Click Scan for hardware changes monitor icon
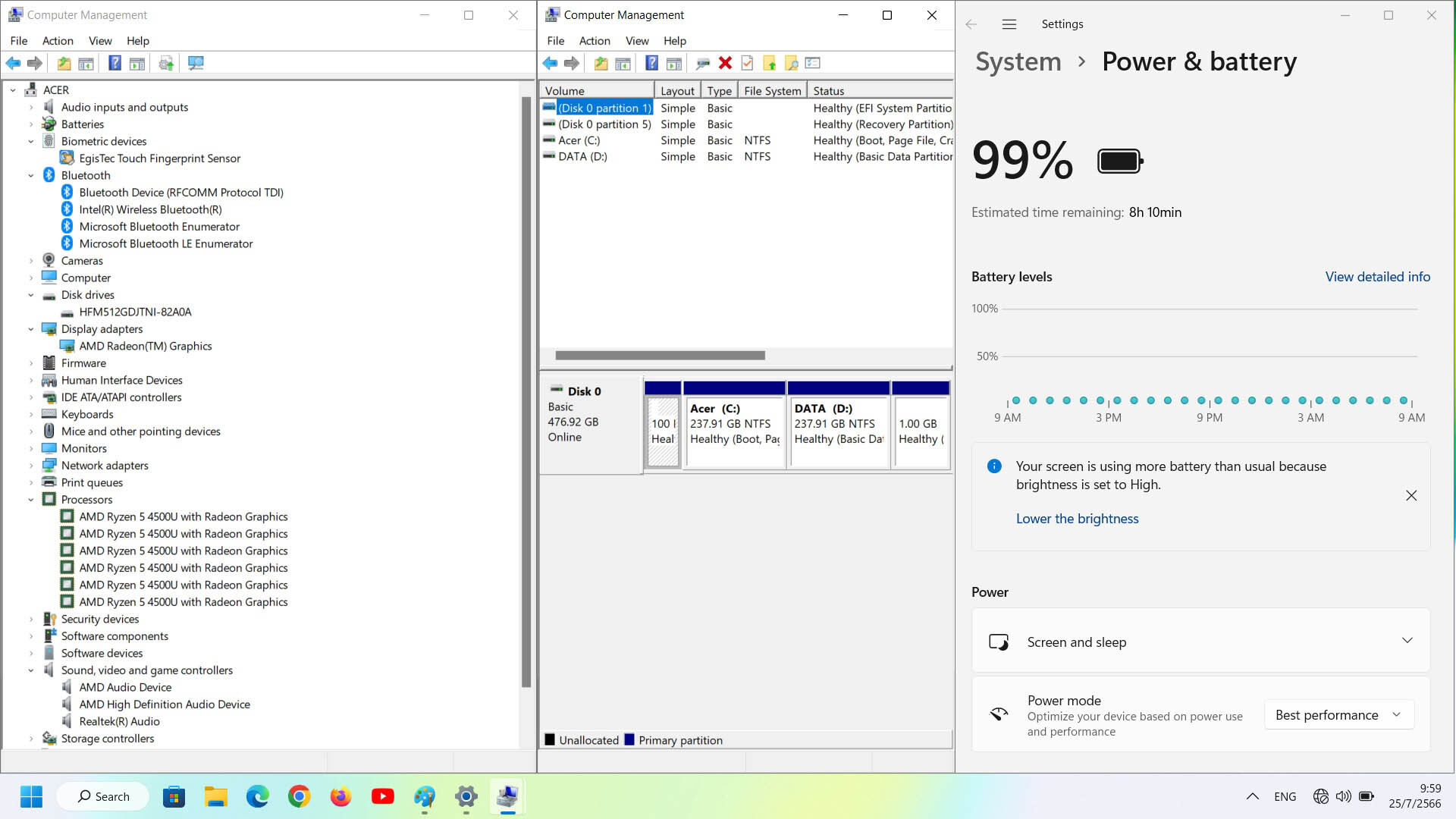The height and width of the screenshot is (819, 1456). click(x=196, y=64)
